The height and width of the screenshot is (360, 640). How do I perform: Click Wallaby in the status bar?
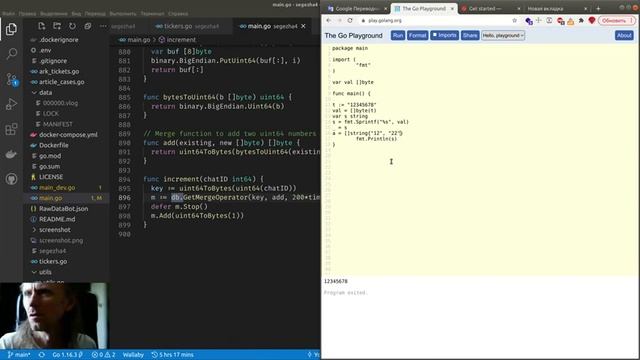[x=133, y=355]
